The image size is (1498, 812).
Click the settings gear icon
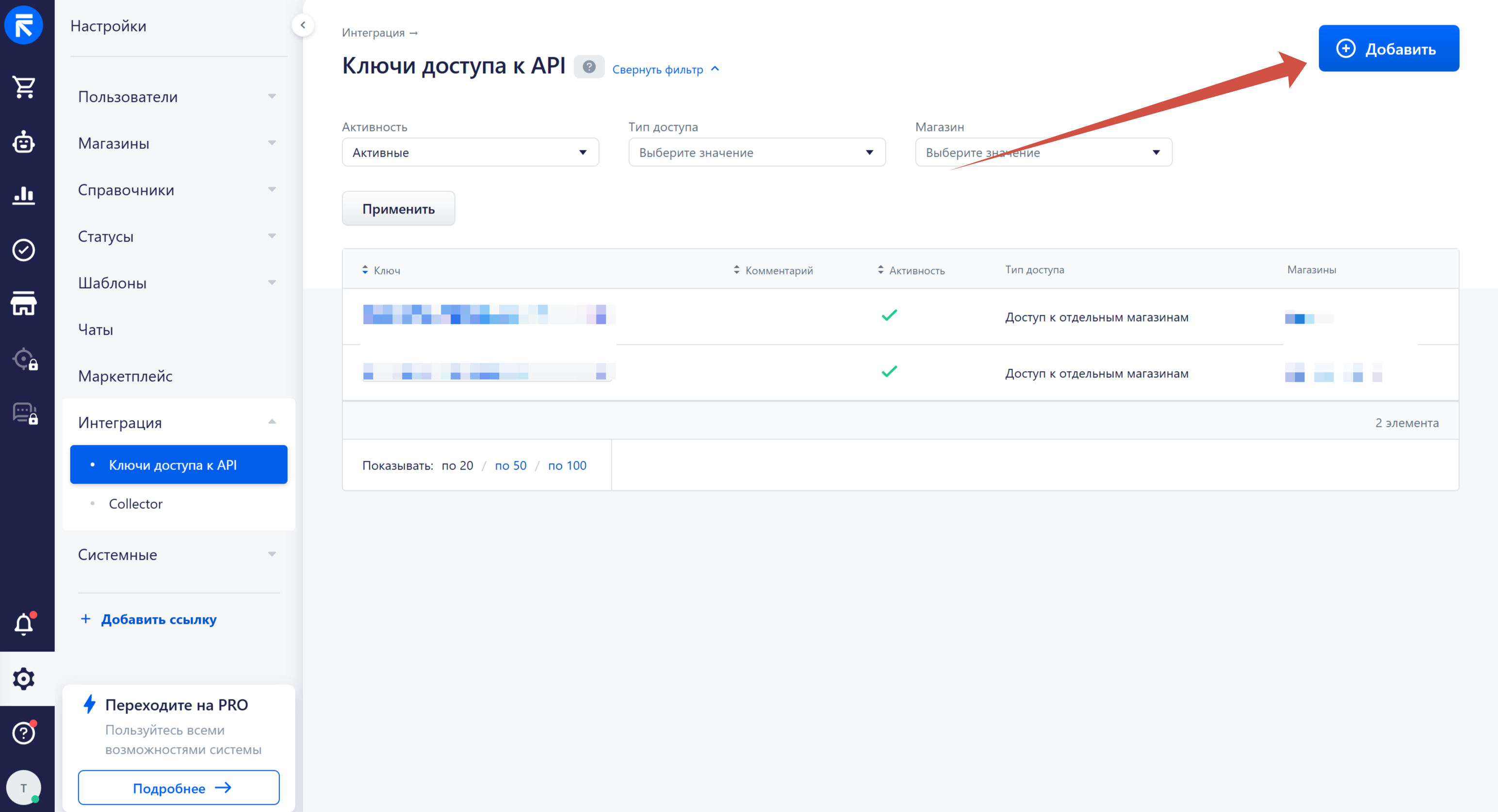click(x=24, y=678)
